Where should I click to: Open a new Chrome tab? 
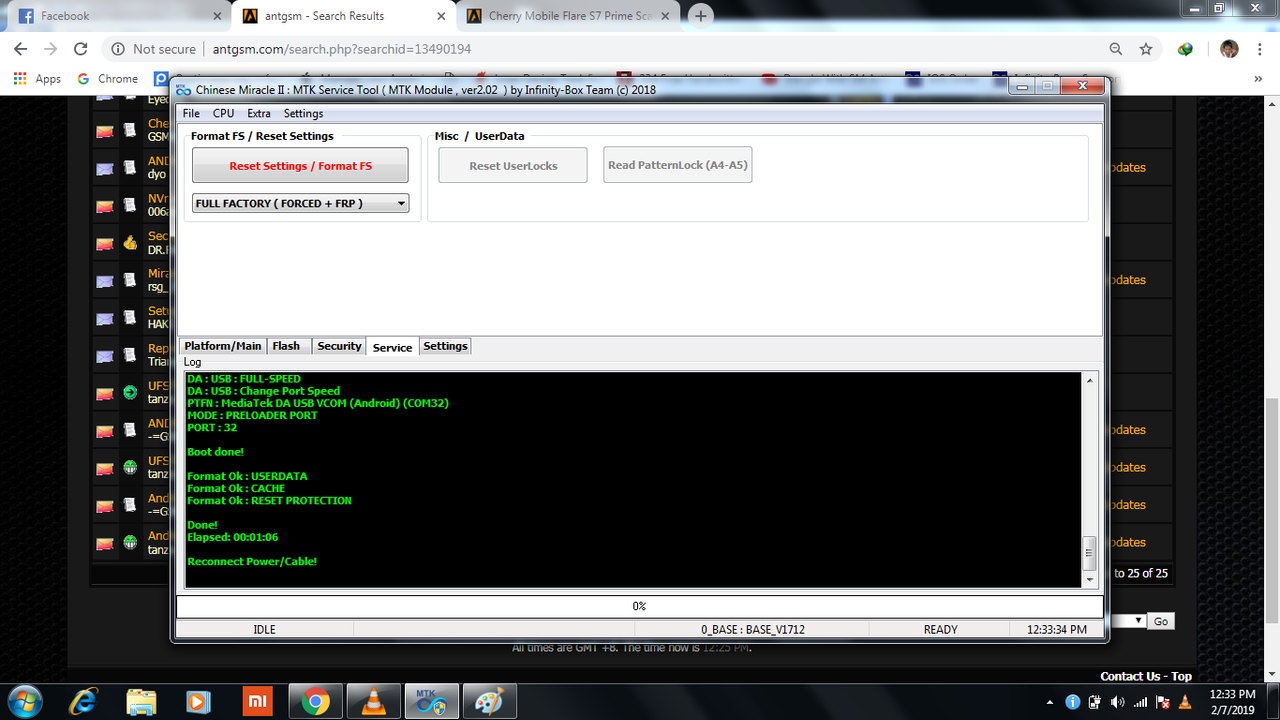coord(701,16)
